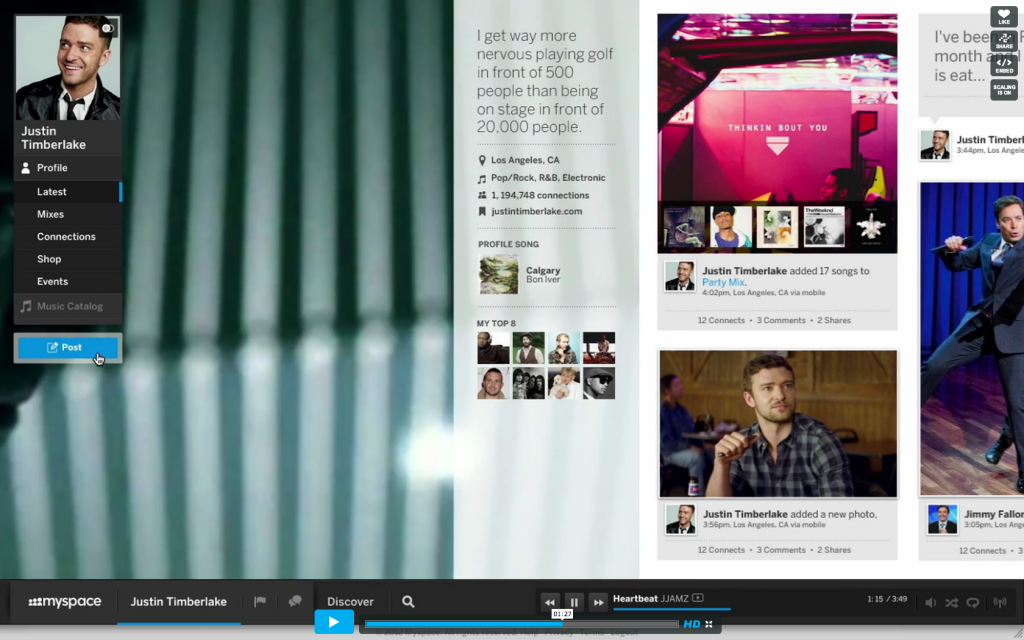Screen dimensions: 1024x640
Task: Open the justintimberlake.com link
Action: coord(537,212)
